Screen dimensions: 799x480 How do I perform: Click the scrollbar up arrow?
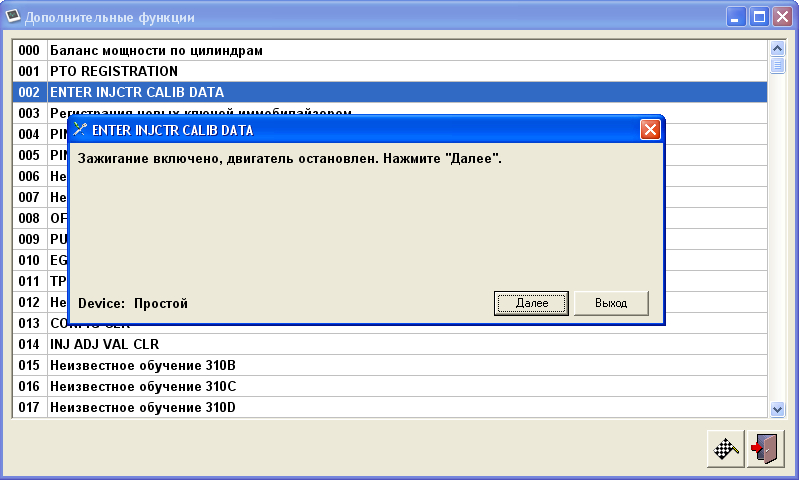pyautogui.click(x=777, y=48)
